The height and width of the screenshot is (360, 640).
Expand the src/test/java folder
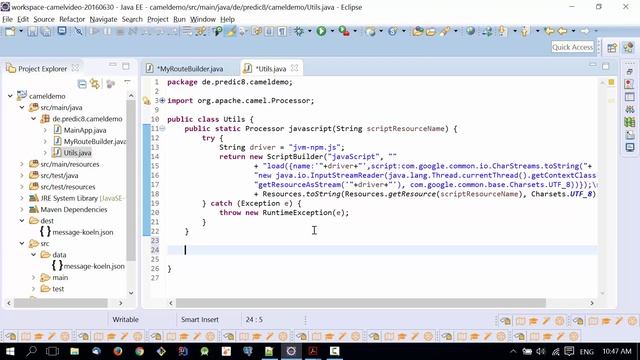[x=22, y=176]
